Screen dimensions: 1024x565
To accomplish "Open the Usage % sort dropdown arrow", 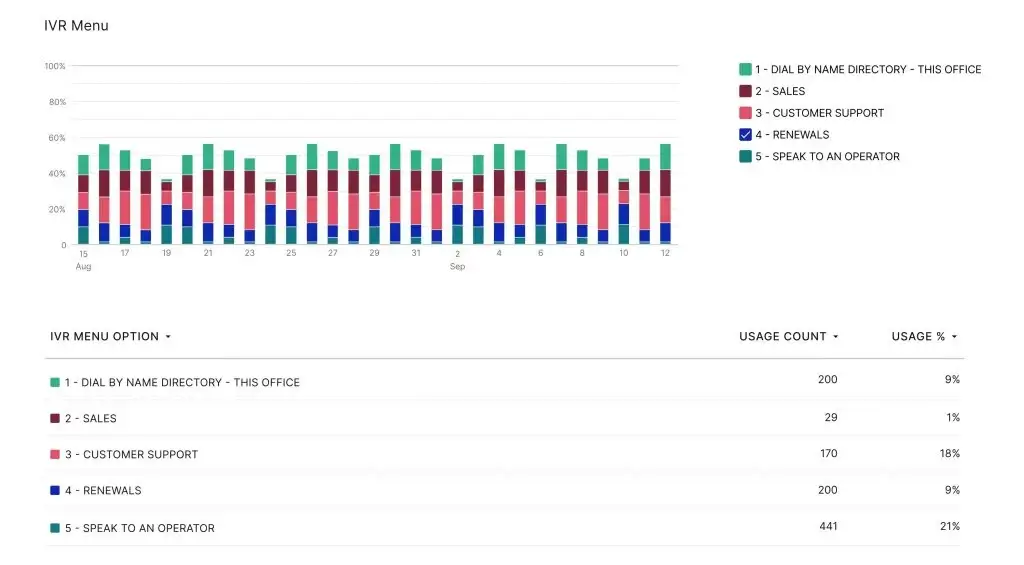I will pos(954,337).
